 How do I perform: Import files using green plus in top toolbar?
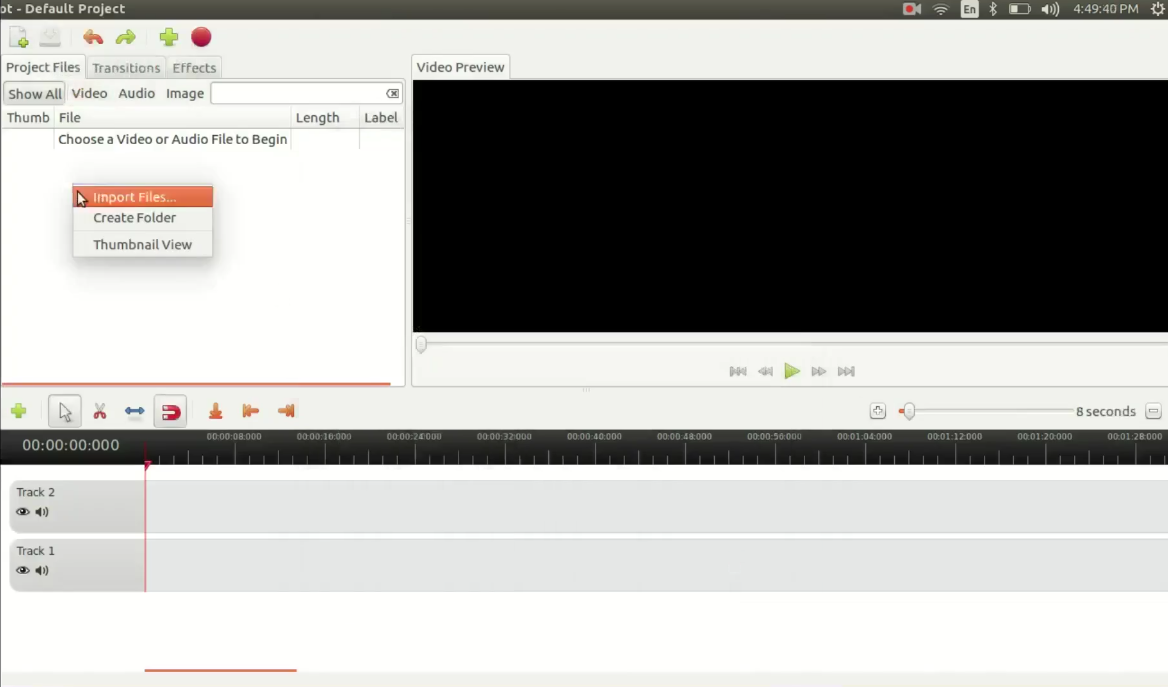[x=169, y=37]
